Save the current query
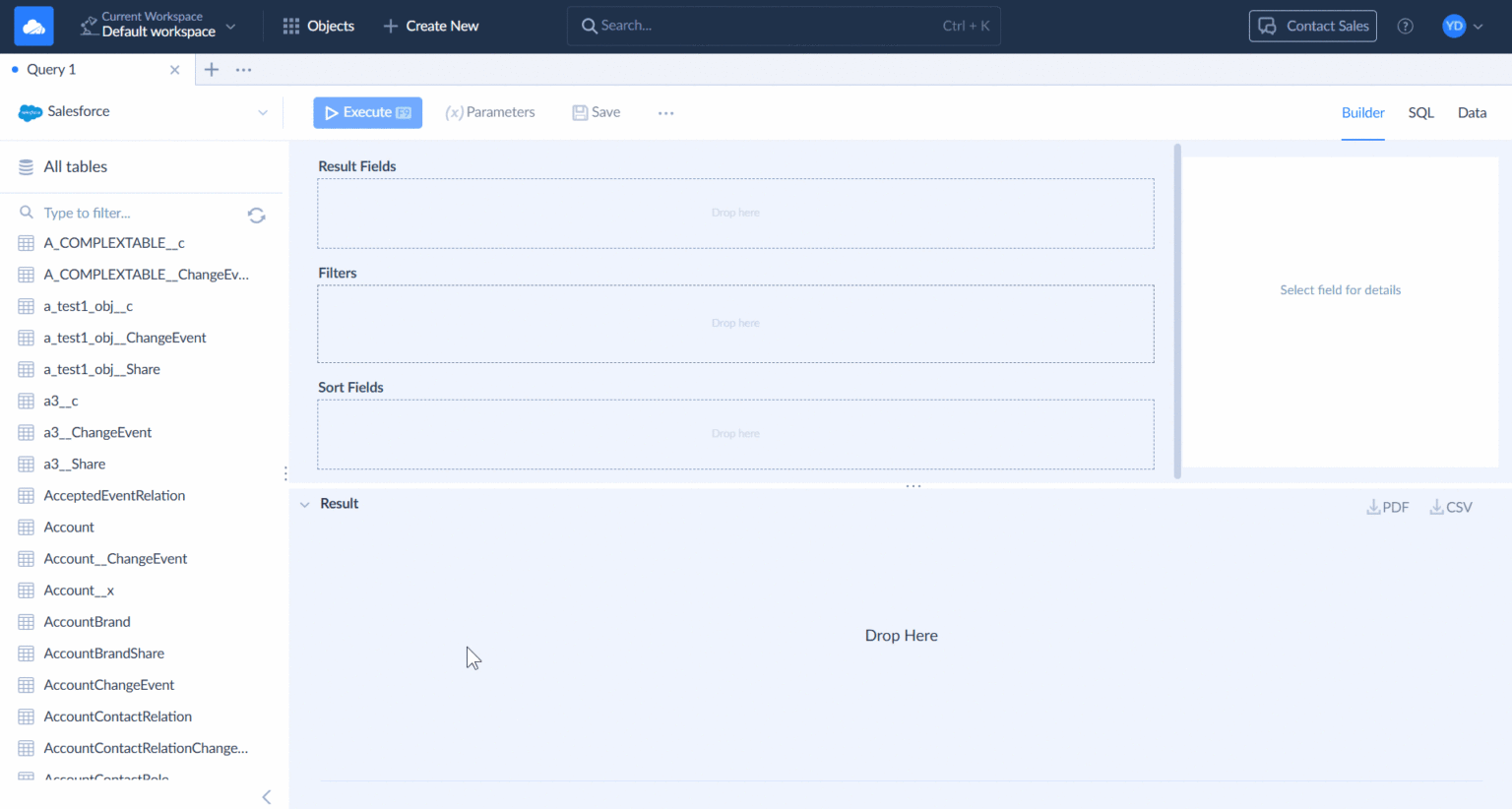Screen dimensions: 1512x809 595,112
